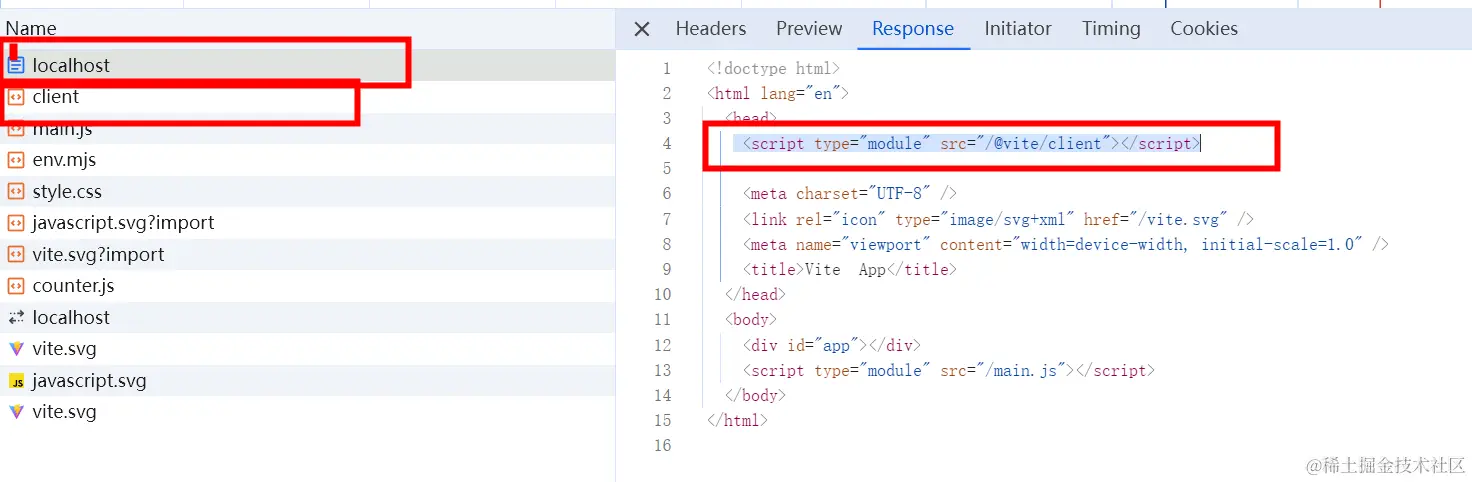
Task: Click the closing html tag line
Action: pos(737,421)
